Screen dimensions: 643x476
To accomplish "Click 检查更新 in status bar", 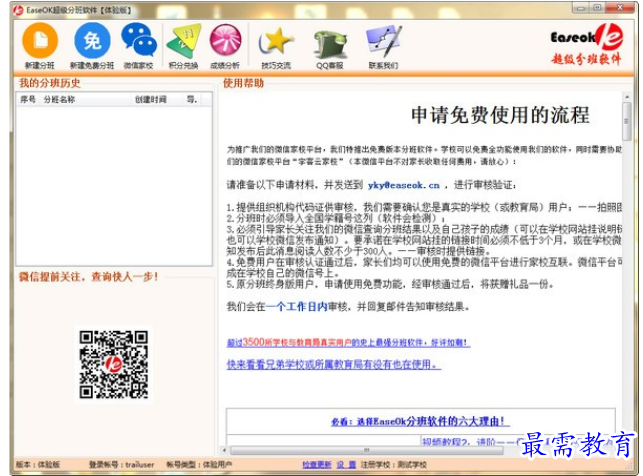I will (317, 465).
